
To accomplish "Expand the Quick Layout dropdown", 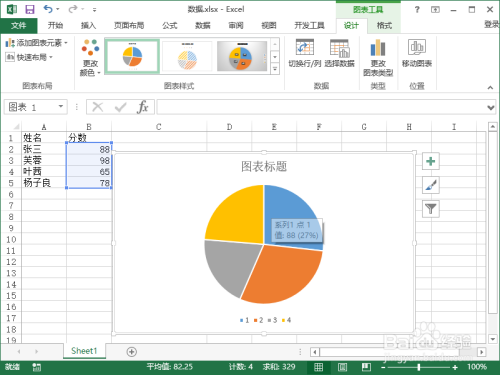I will point(29,57).
